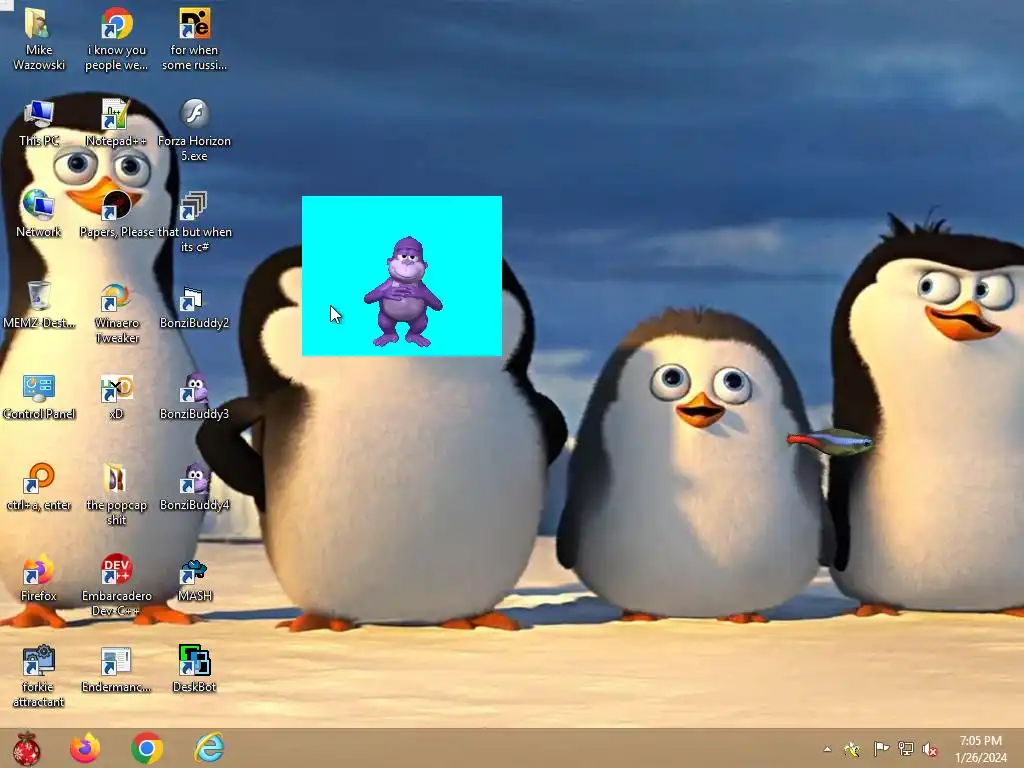The height and width of the screenshot is (768, 1024).
Task: Select the DeskBot desktop shortcut
Action: click(x=195, y=669)
